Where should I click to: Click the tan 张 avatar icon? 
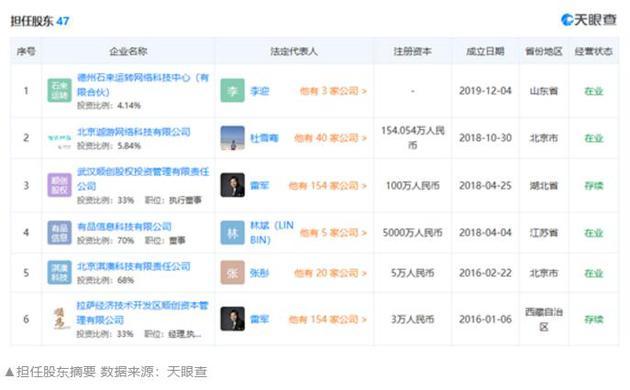click(232, 273)
